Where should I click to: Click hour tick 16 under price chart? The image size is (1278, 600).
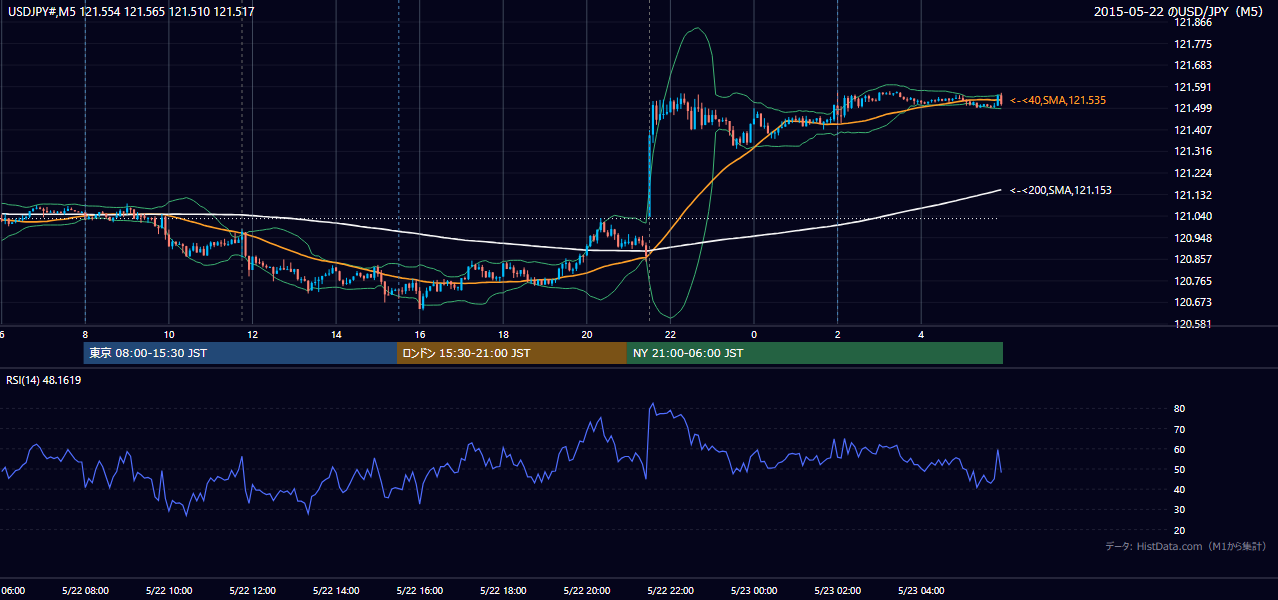(420, 335)
